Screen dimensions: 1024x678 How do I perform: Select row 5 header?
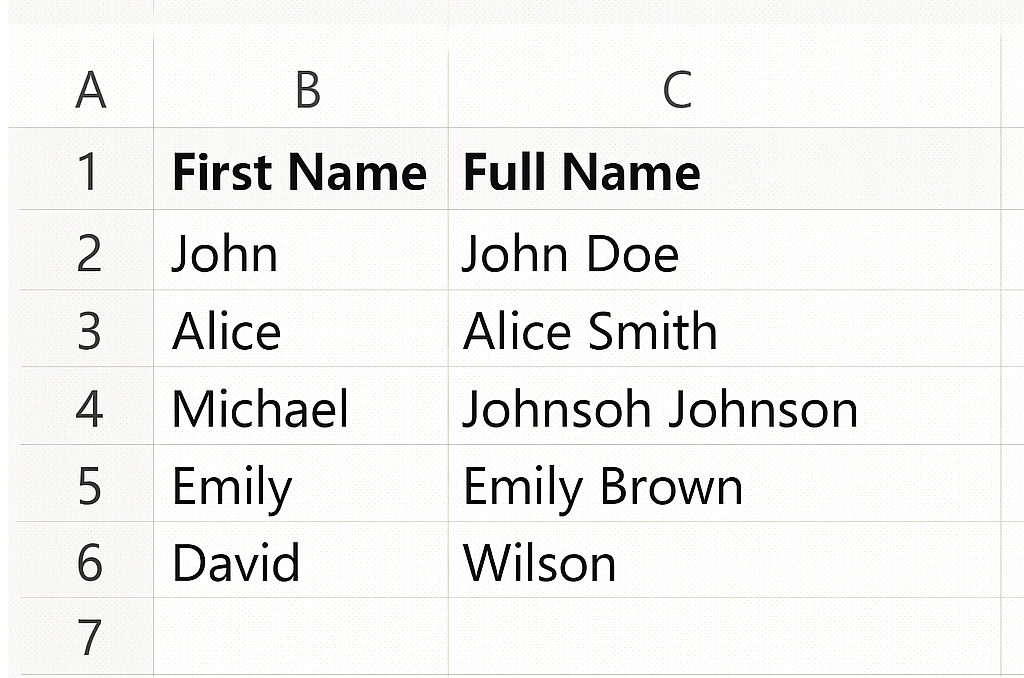click(89, 486)
